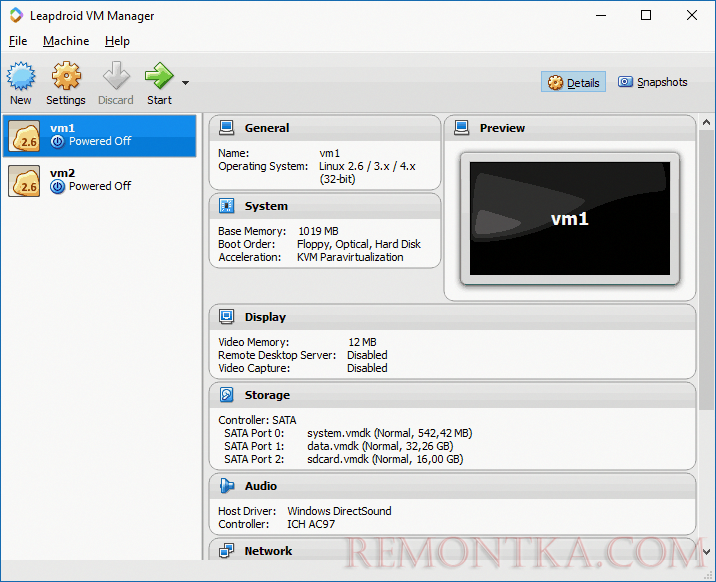This screenshot has width=716, height=582.
Task: Switch to Details view
Action: [574, 83]
